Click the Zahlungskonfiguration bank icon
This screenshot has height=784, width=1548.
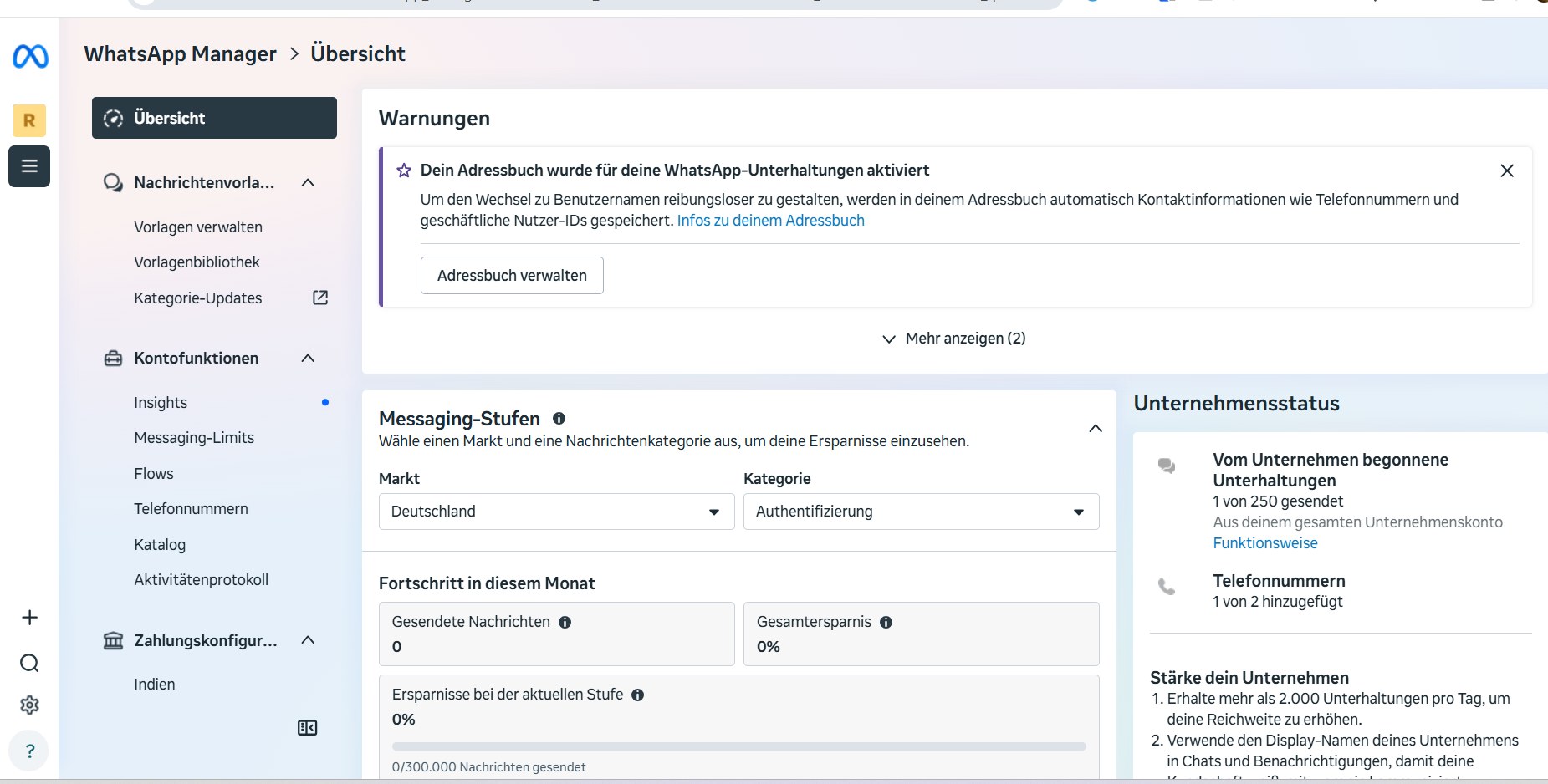click(113, 640)
